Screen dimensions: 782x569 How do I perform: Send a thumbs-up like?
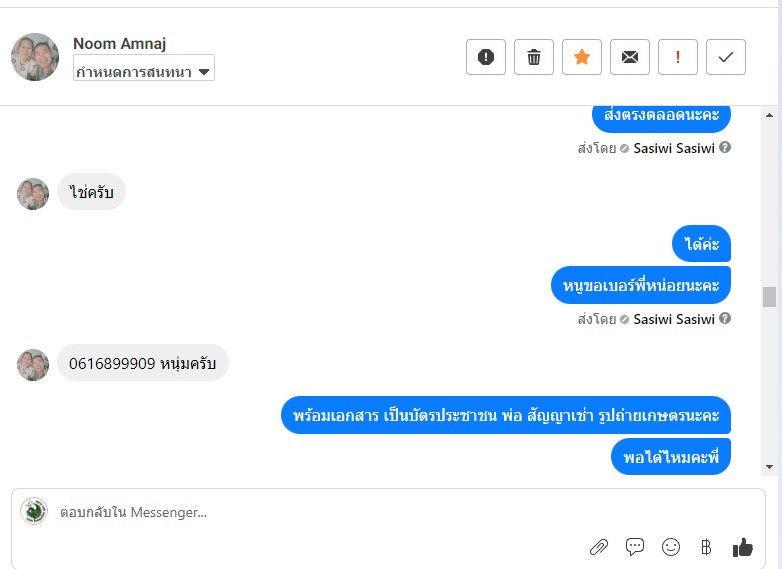[743, 547]
